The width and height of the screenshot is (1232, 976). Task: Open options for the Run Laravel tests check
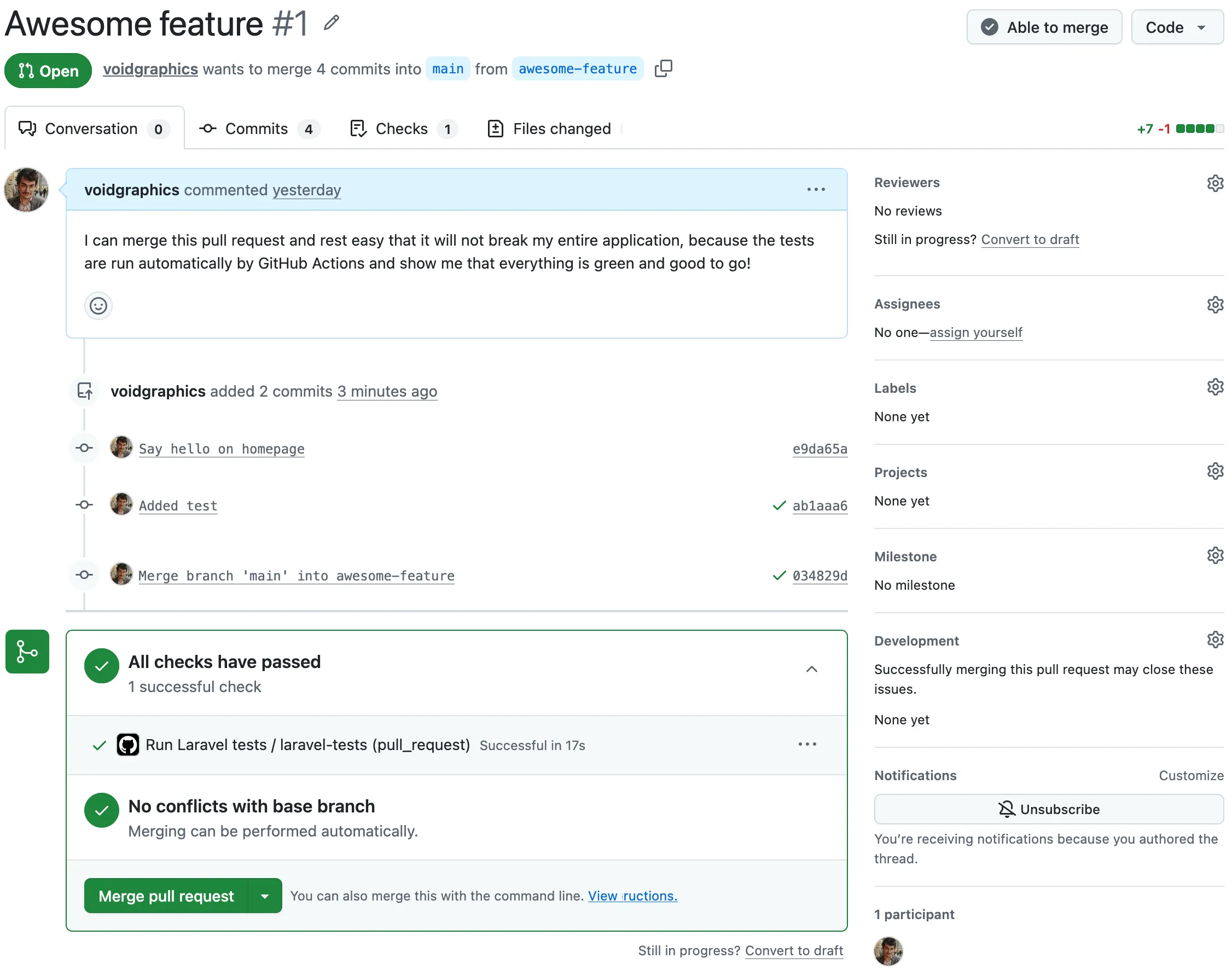(x=807, y=744)
